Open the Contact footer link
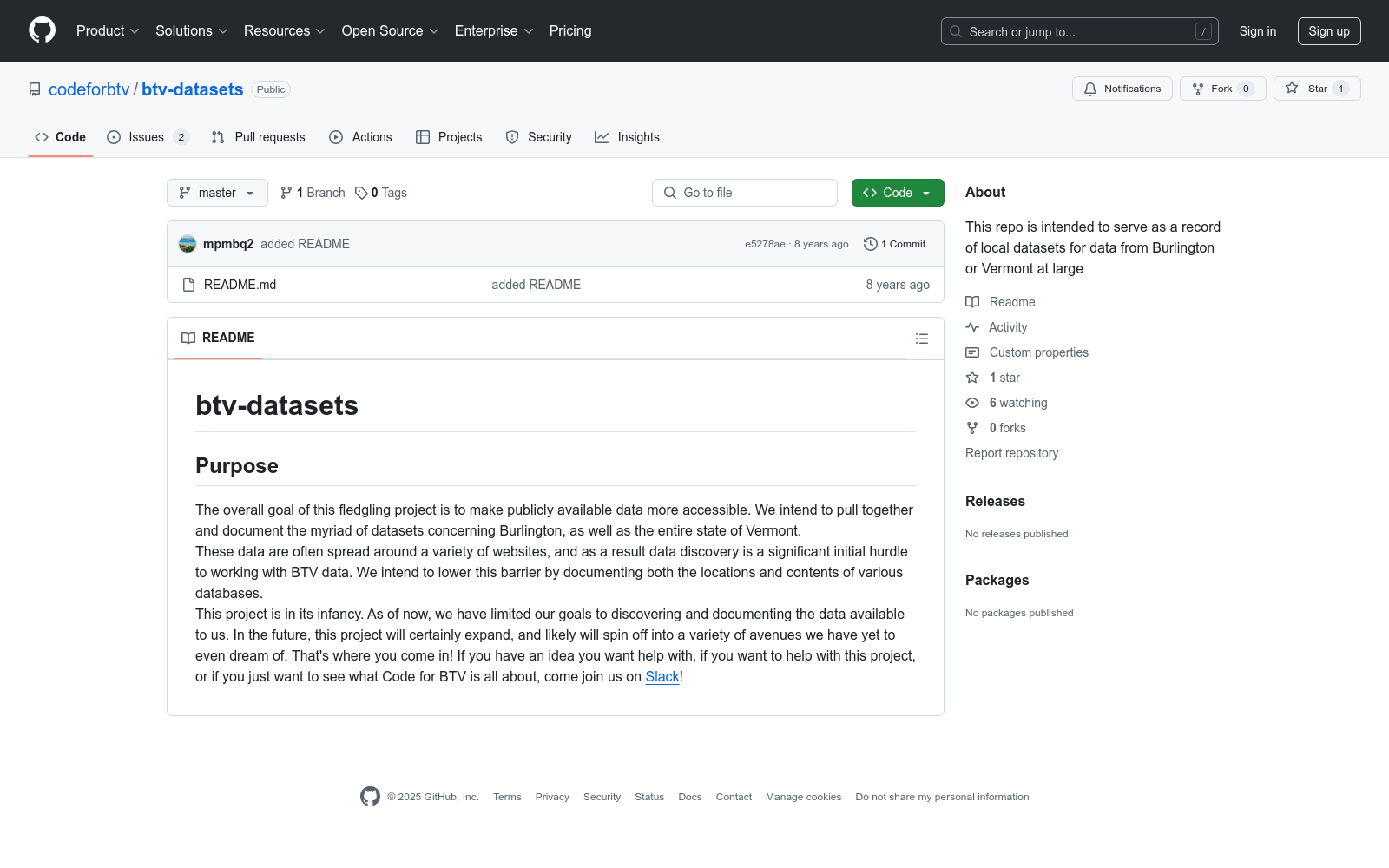 (734, 797)
